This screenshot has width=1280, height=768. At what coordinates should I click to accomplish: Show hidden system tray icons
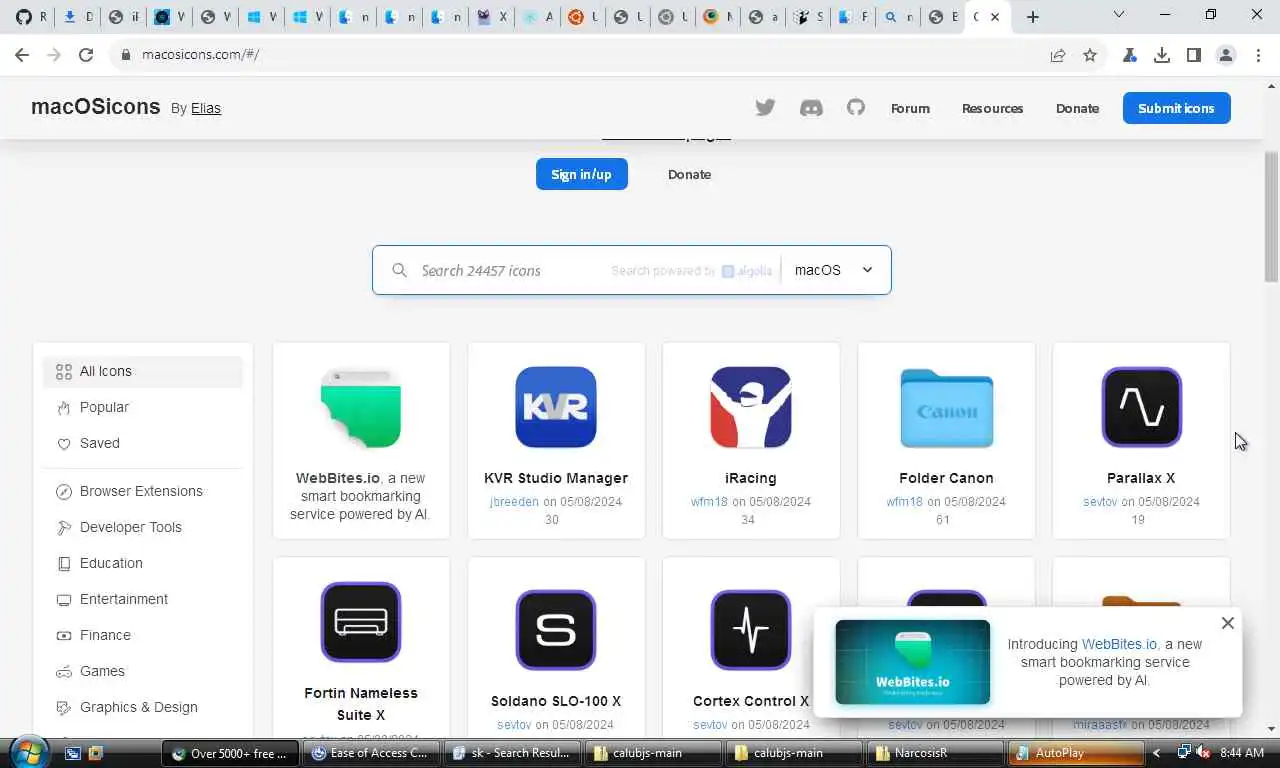pos(1157,752)
